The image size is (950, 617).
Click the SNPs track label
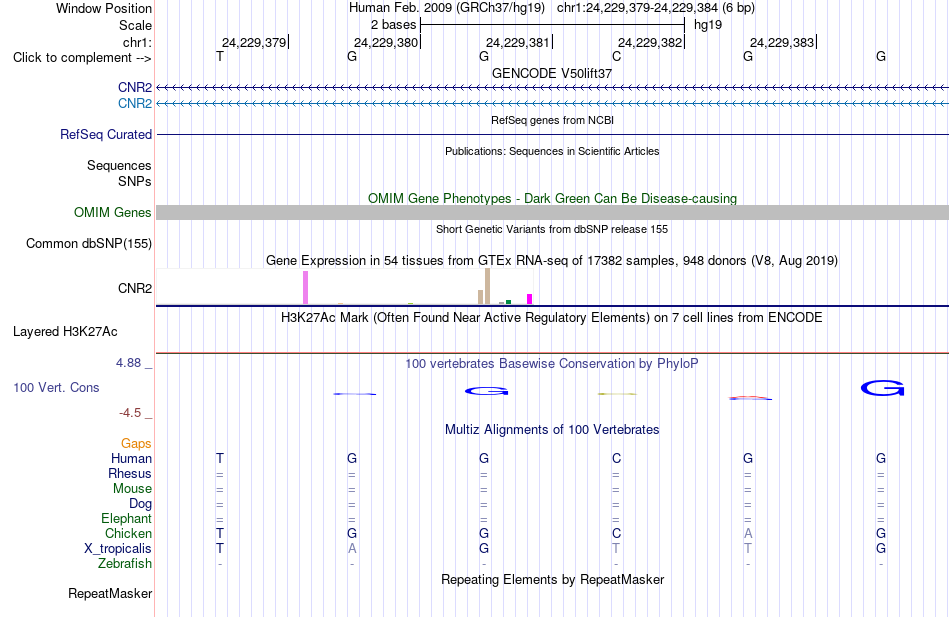pos(135,181)
